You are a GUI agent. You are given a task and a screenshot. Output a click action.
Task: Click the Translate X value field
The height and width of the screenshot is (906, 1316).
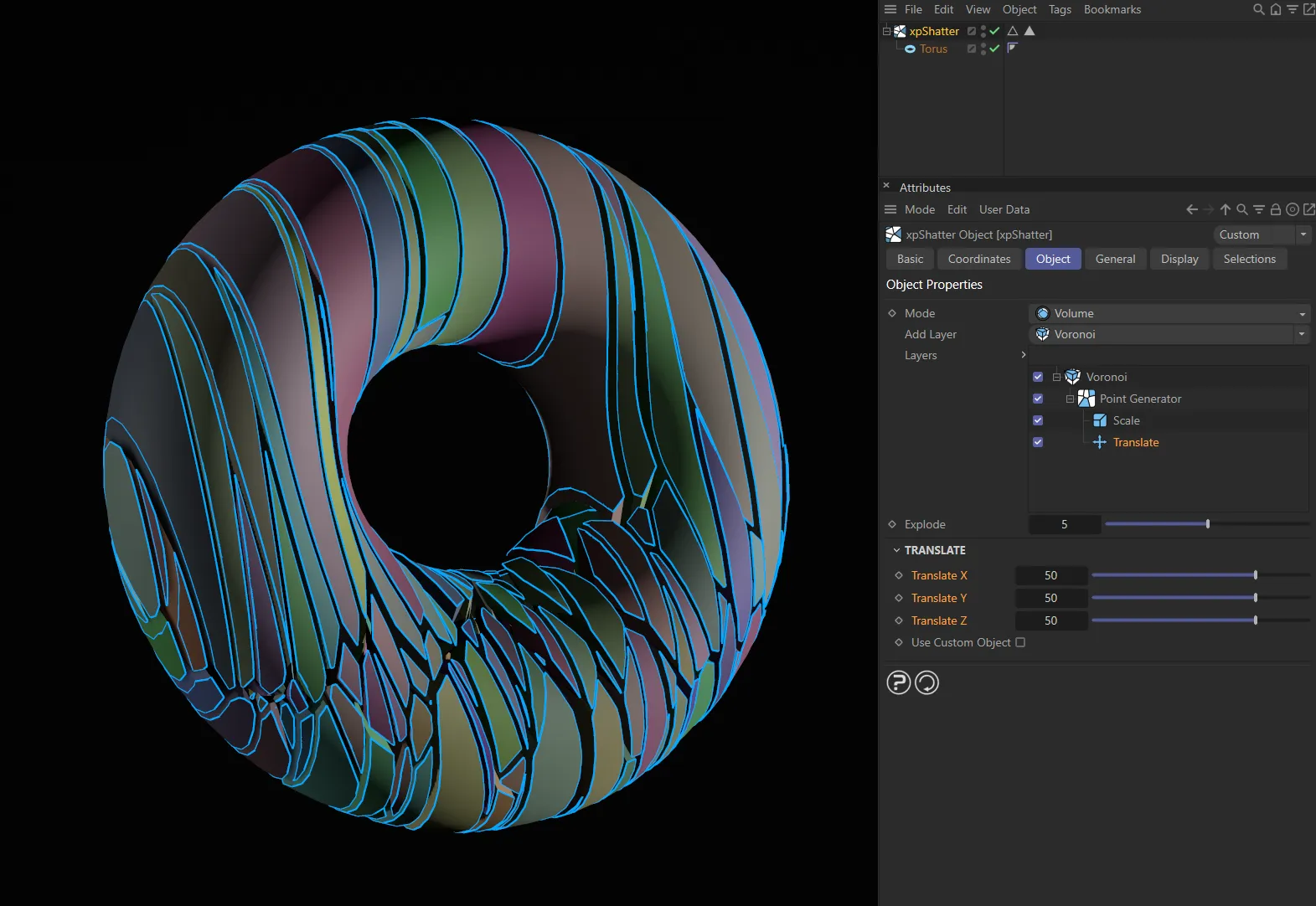click(1050, 575)
